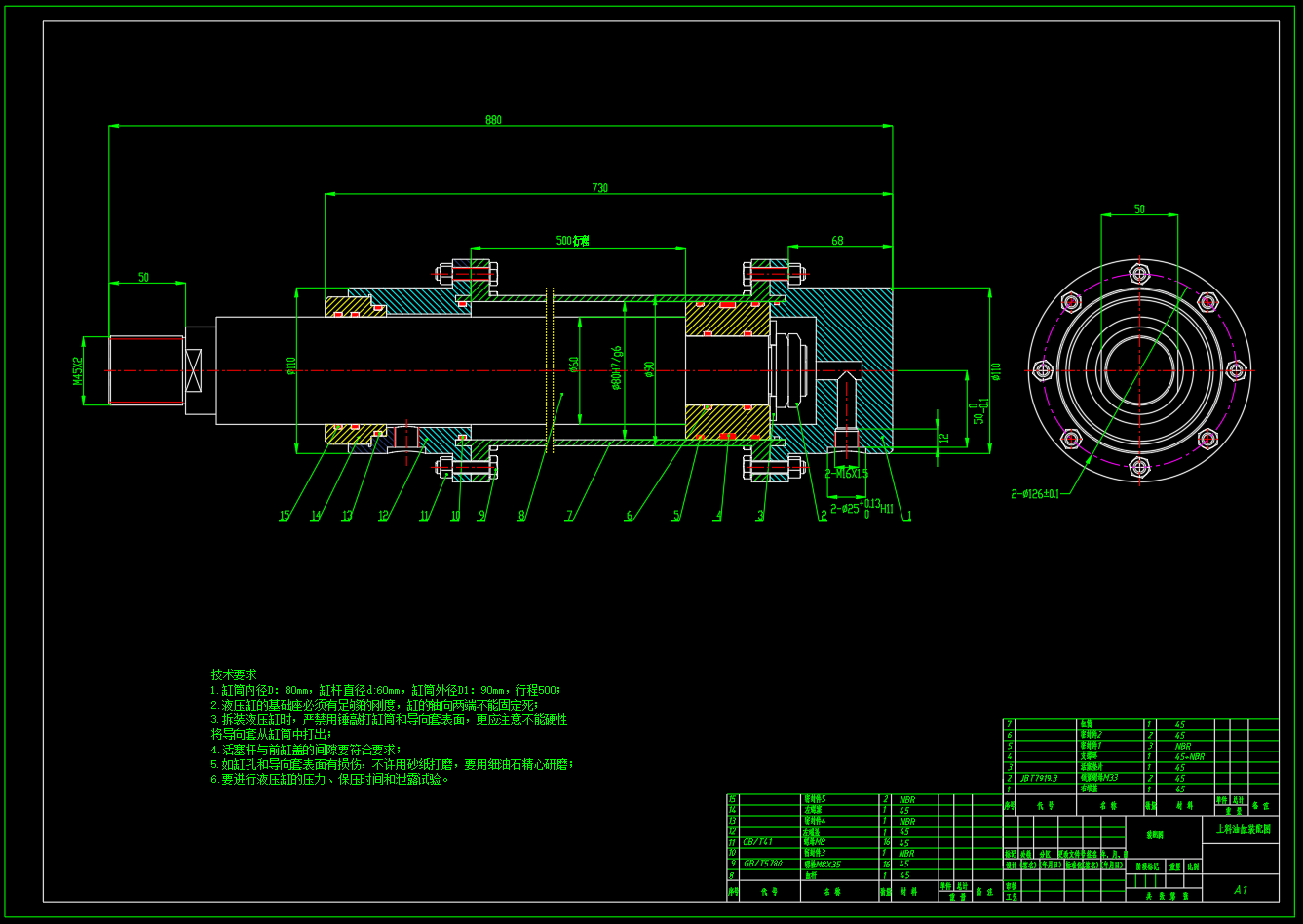Select the 12 depth dimension text
This screenshot has height=924, width=1303.
pyautogui.click(x=942, y=439)
